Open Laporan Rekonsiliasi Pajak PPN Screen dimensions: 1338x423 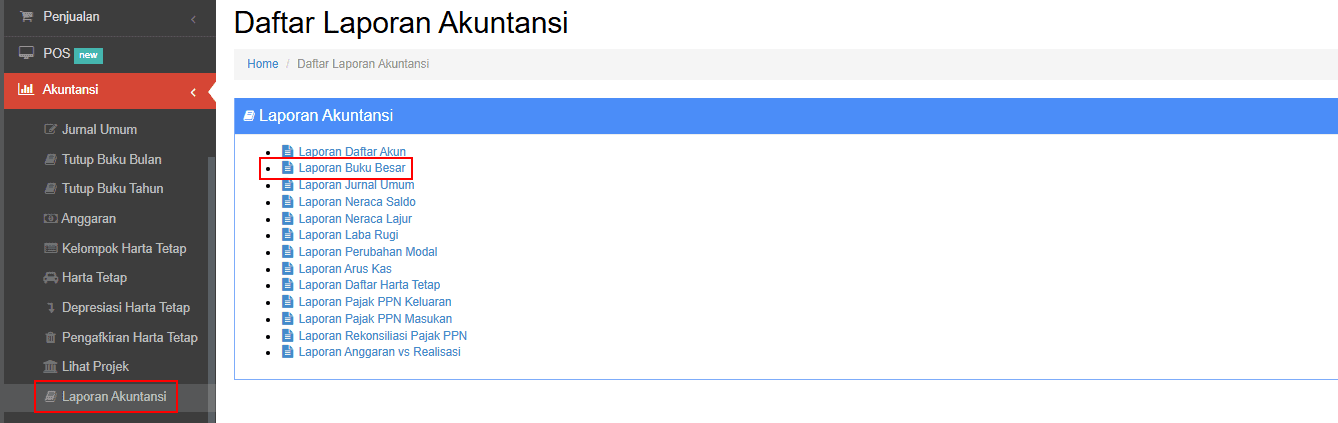(x=382, y=336)
